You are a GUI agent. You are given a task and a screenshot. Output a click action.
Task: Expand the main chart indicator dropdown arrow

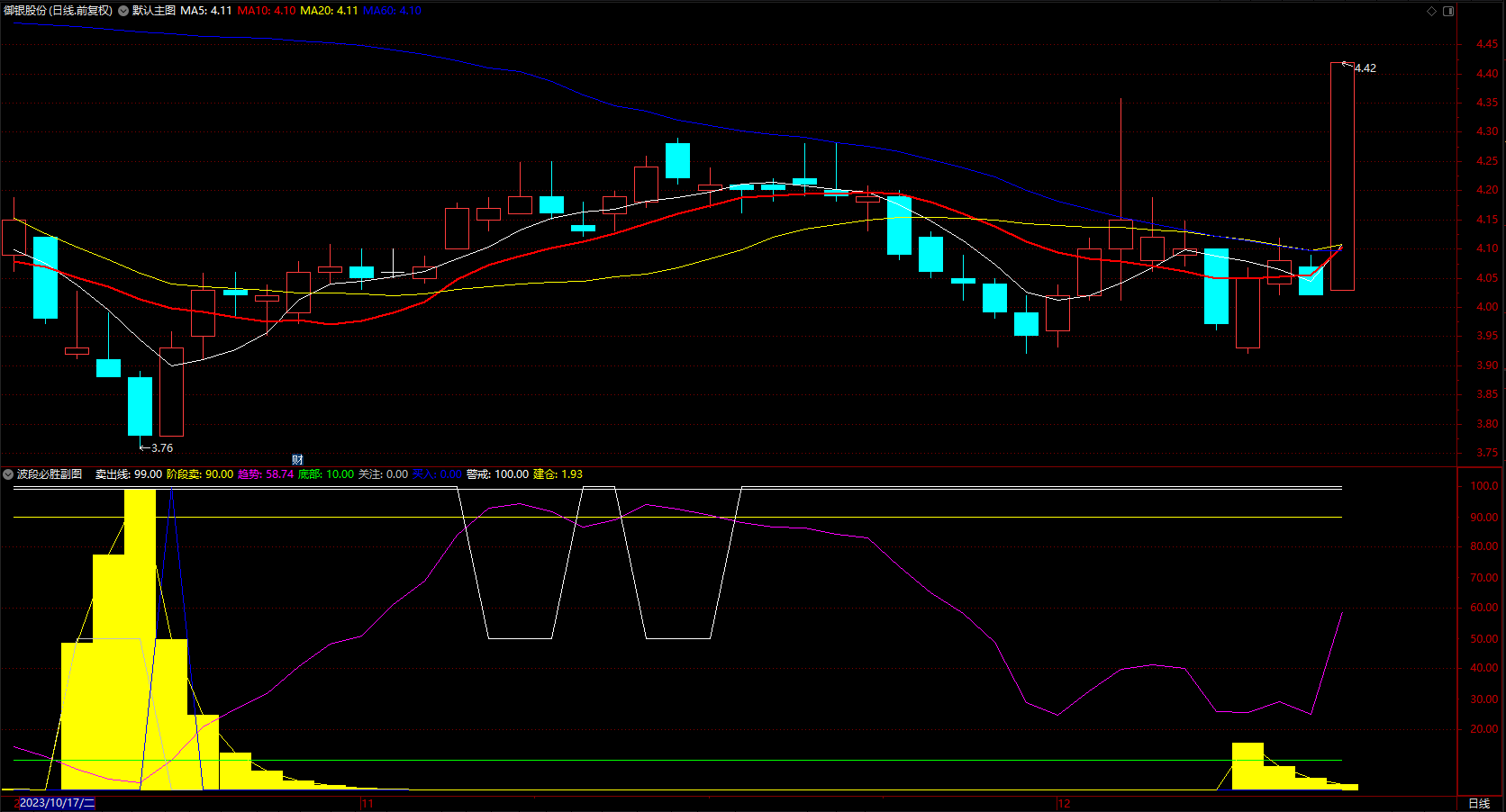(123, 11)
